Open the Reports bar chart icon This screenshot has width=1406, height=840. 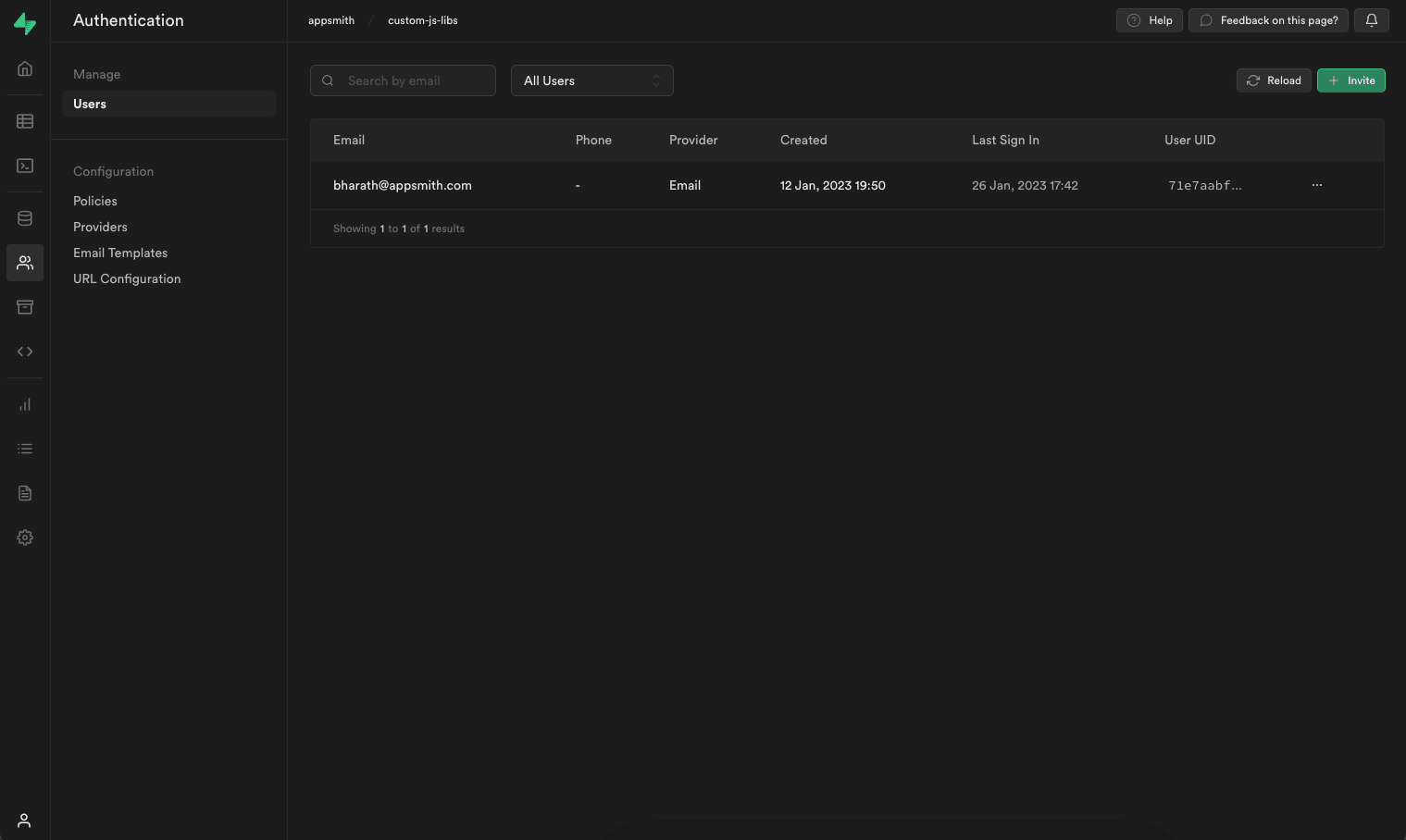[25, 404]
